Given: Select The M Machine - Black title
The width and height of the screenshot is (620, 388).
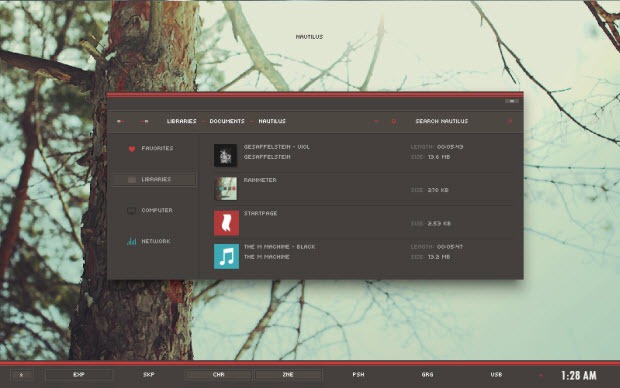Looking at the screenshot, I should pos(280,247).
